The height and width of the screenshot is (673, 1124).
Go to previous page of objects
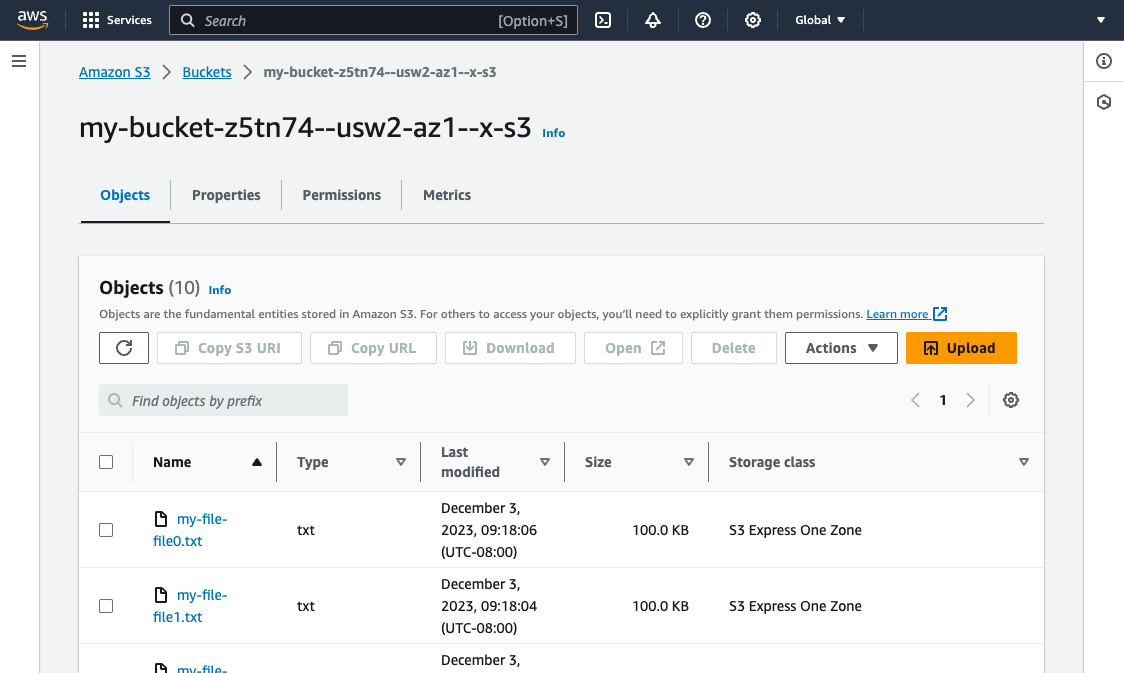point(915,400)
